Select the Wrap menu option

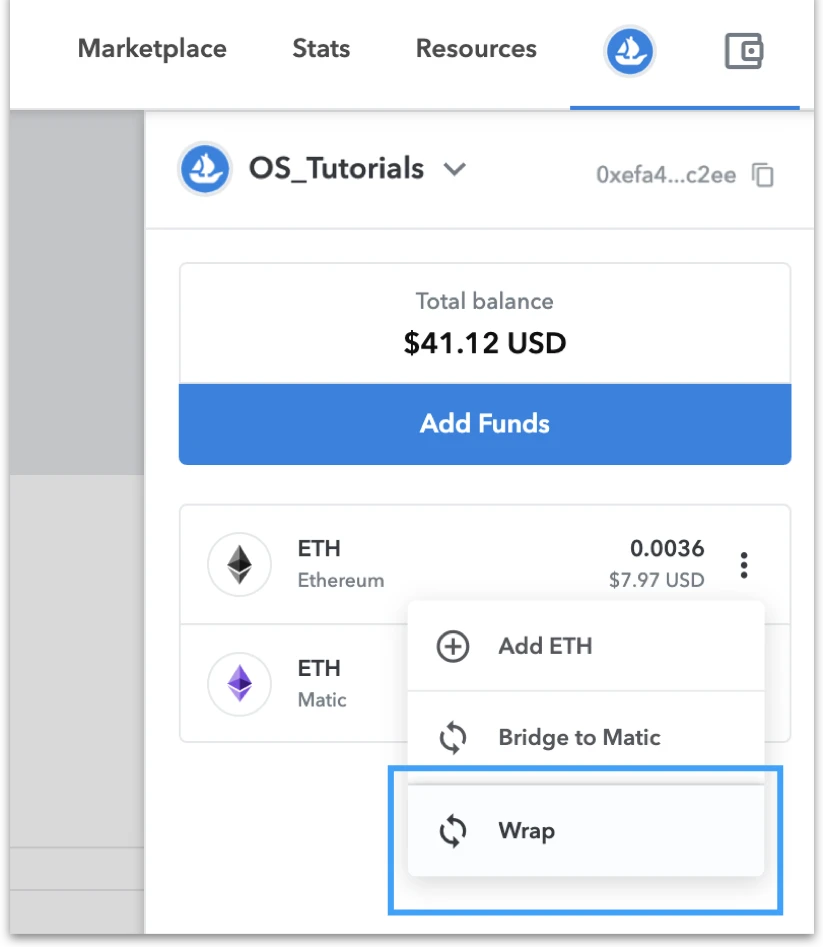click(x=586, y=831)
